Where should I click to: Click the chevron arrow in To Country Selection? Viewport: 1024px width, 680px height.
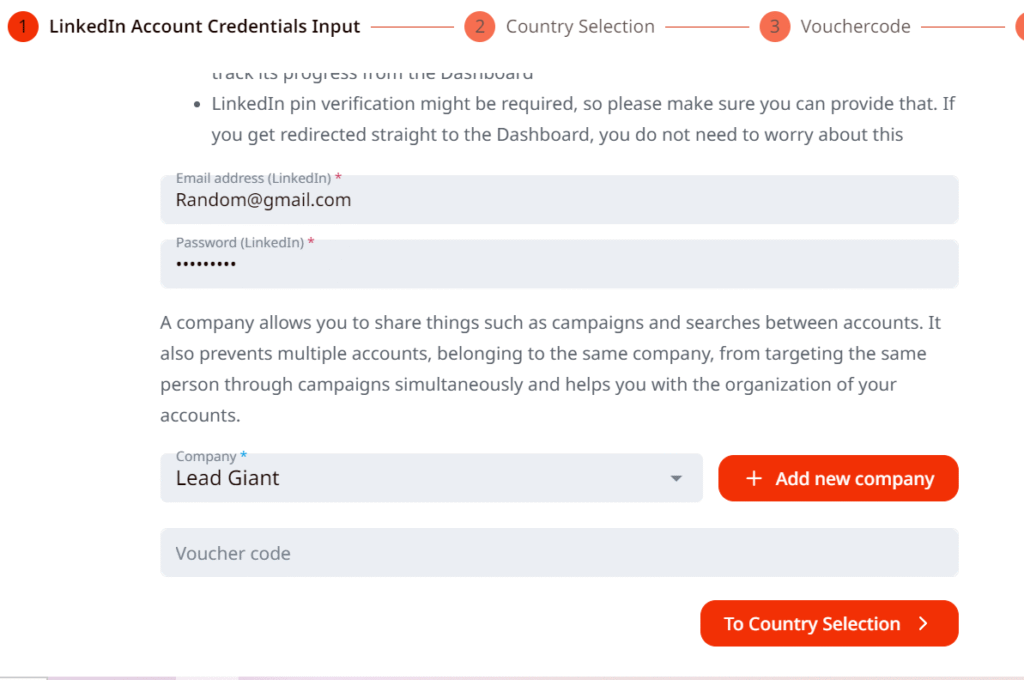pyautogui.click(x=923, y=624)
